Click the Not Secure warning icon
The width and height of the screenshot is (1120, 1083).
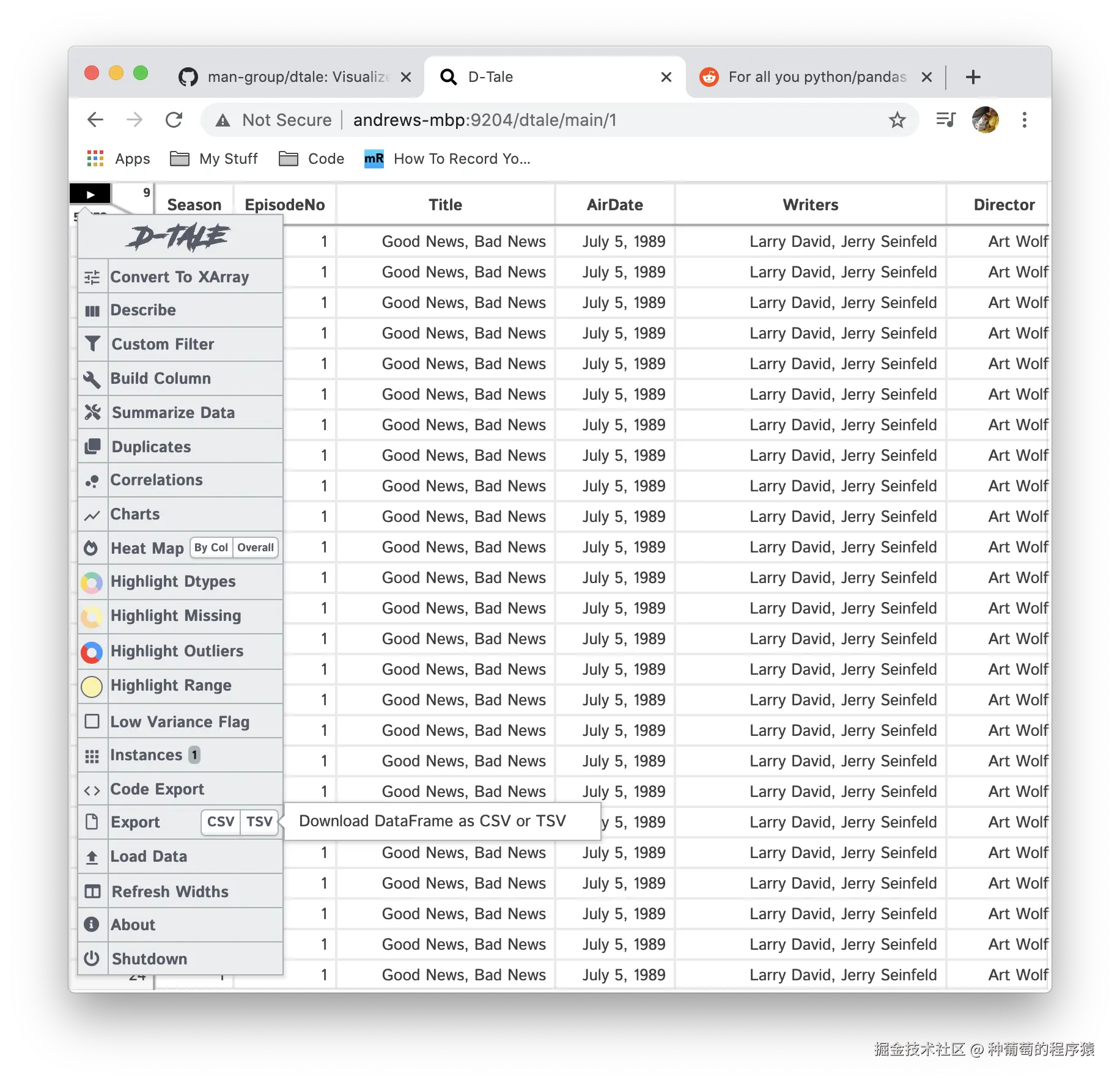pos(223,120)
